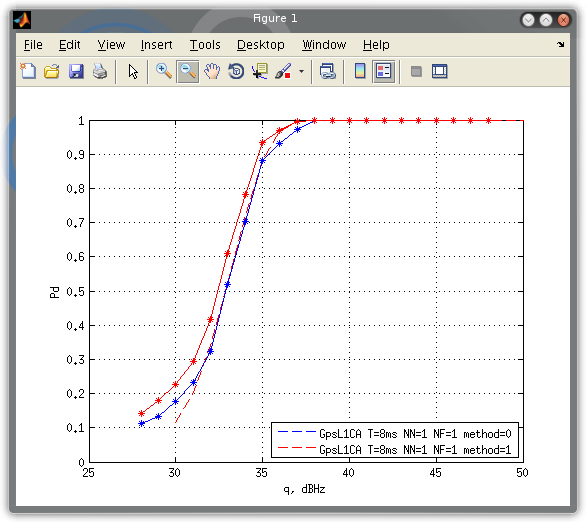Select the method=1 legend entry
586x522 pixels.
click(x=395, y=450)
